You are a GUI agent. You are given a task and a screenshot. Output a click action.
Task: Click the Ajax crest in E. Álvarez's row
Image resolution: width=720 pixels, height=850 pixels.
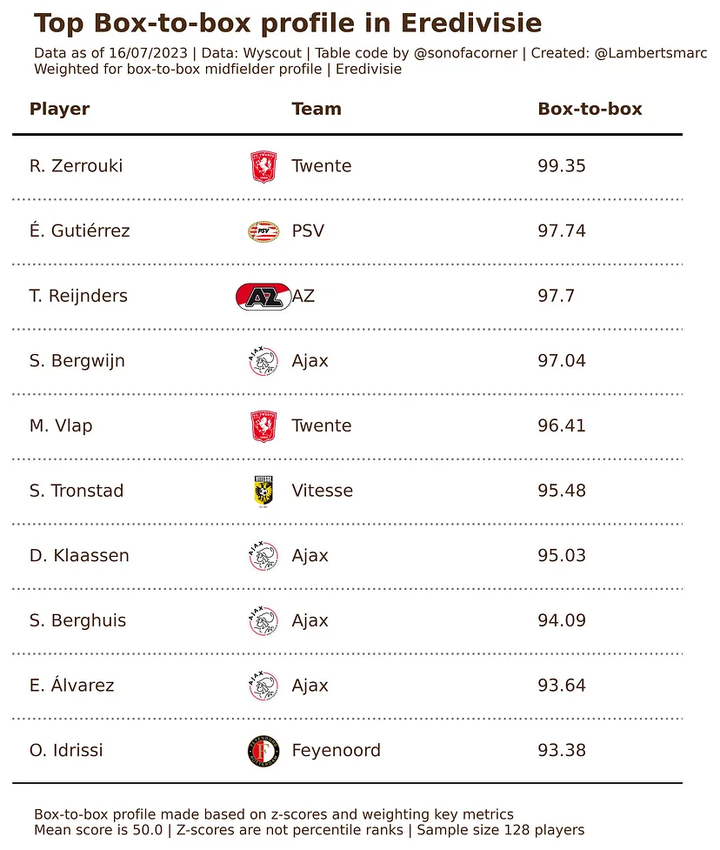(x=262, y=686)
